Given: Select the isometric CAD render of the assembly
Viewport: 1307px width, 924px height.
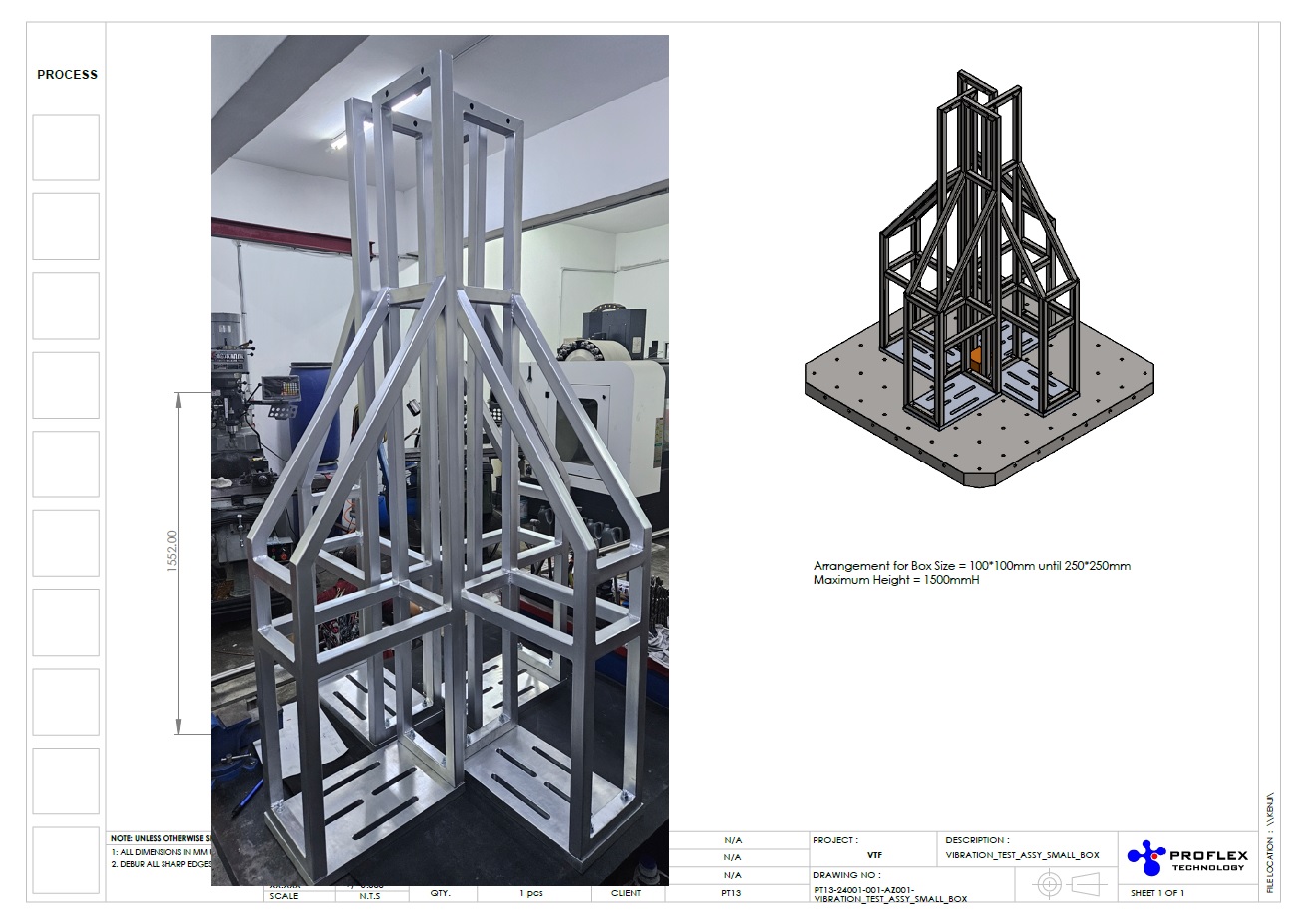Looking at the screenshot, I should click(978, 279).
